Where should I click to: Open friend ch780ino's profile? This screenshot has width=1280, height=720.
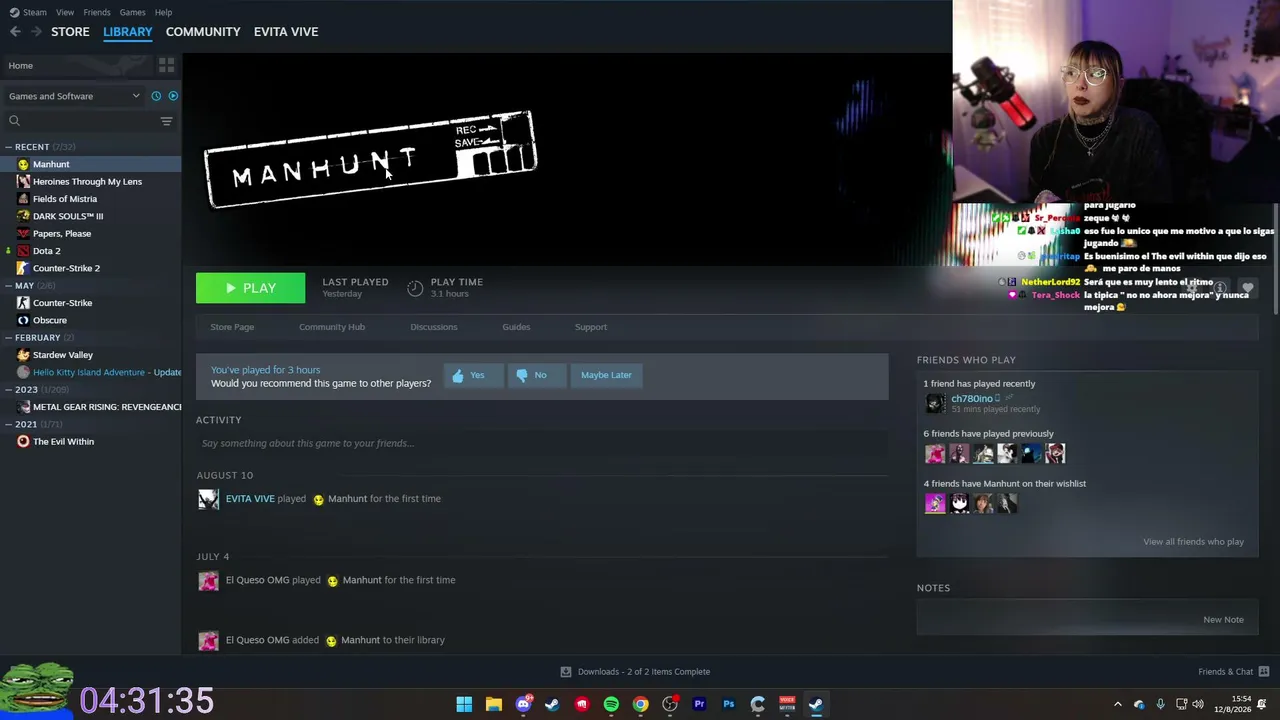971,399
